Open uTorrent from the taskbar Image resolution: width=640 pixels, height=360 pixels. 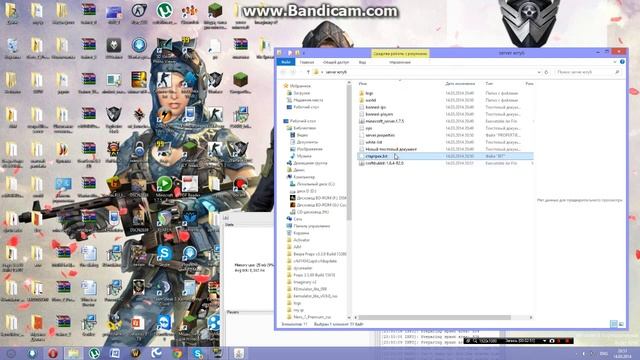click(95, 353)
